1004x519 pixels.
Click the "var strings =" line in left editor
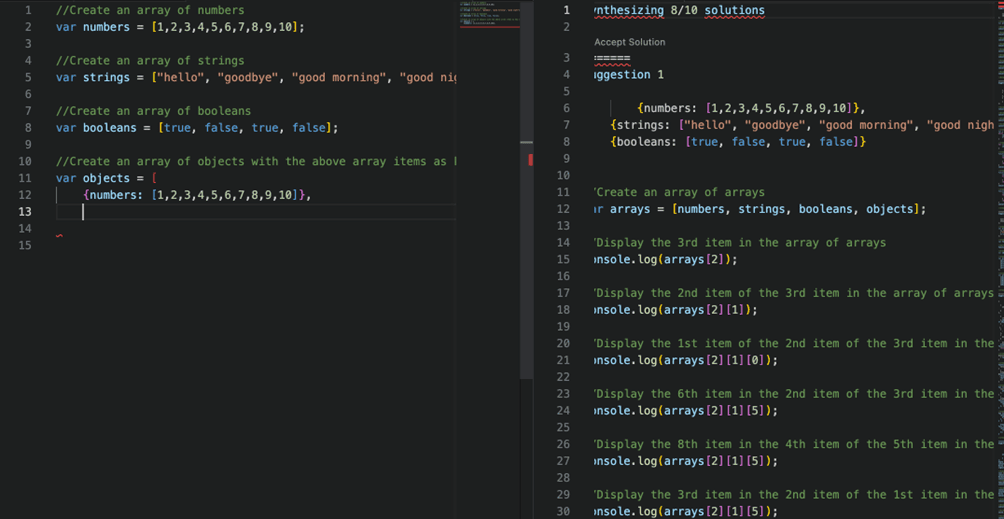click(255, 77)
